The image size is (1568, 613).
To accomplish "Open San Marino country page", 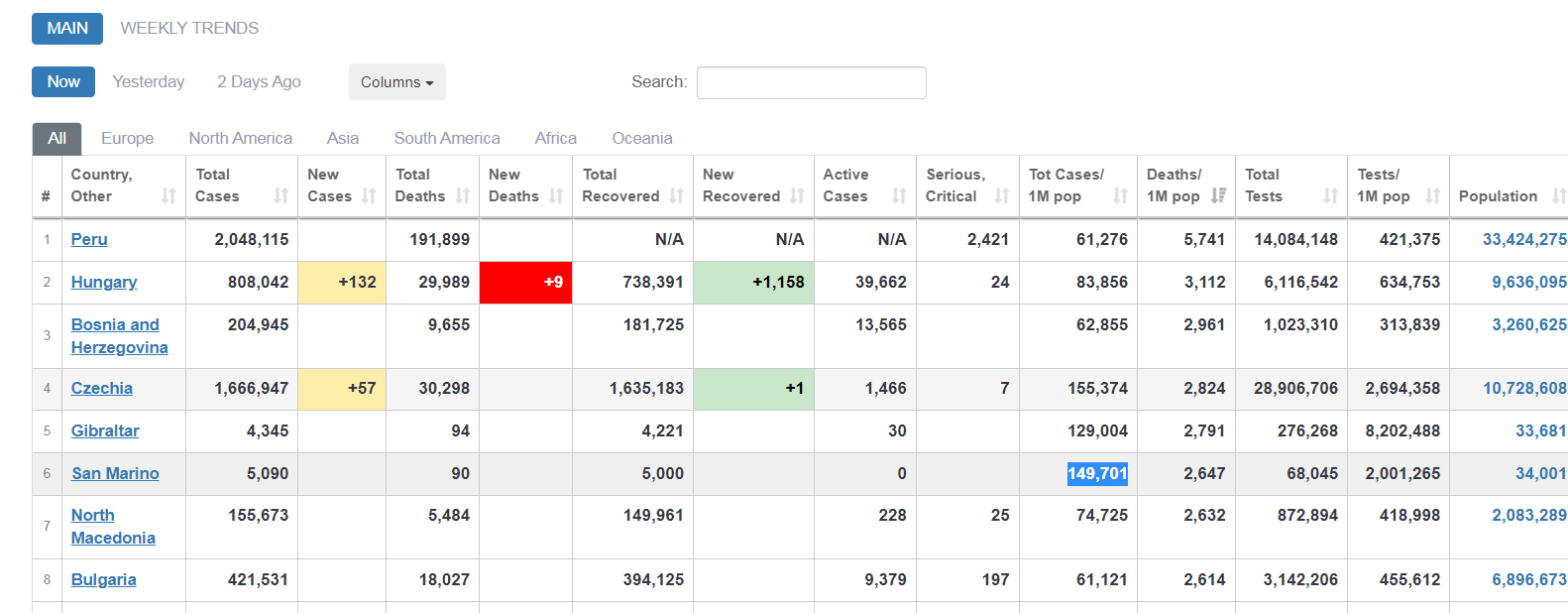I will pyautogui.click(x=115, y=473).
